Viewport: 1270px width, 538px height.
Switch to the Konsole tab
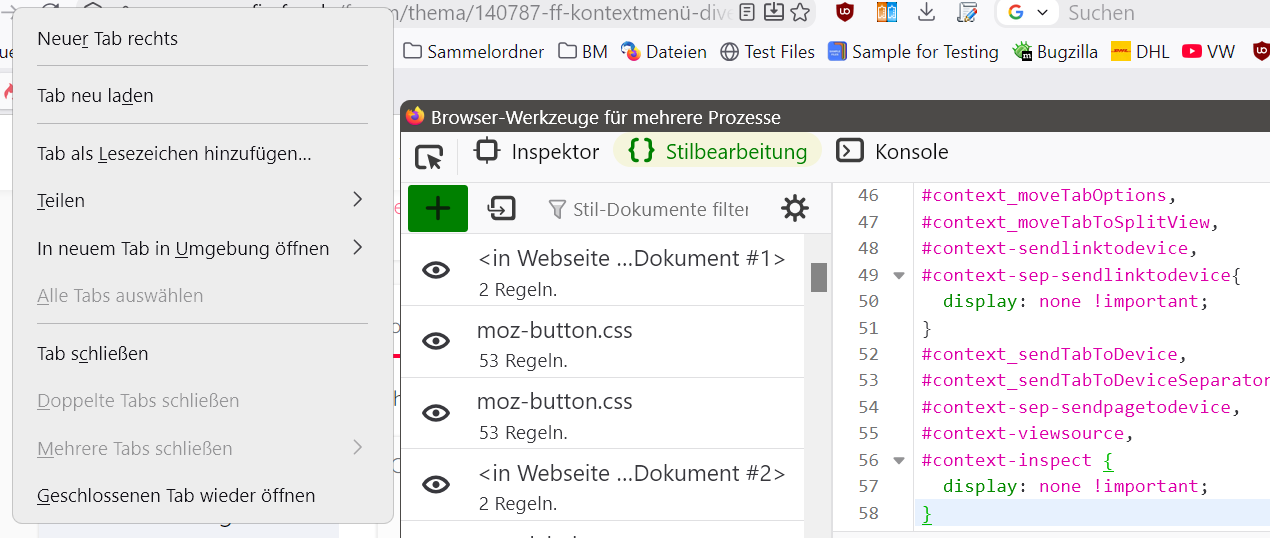893,152
